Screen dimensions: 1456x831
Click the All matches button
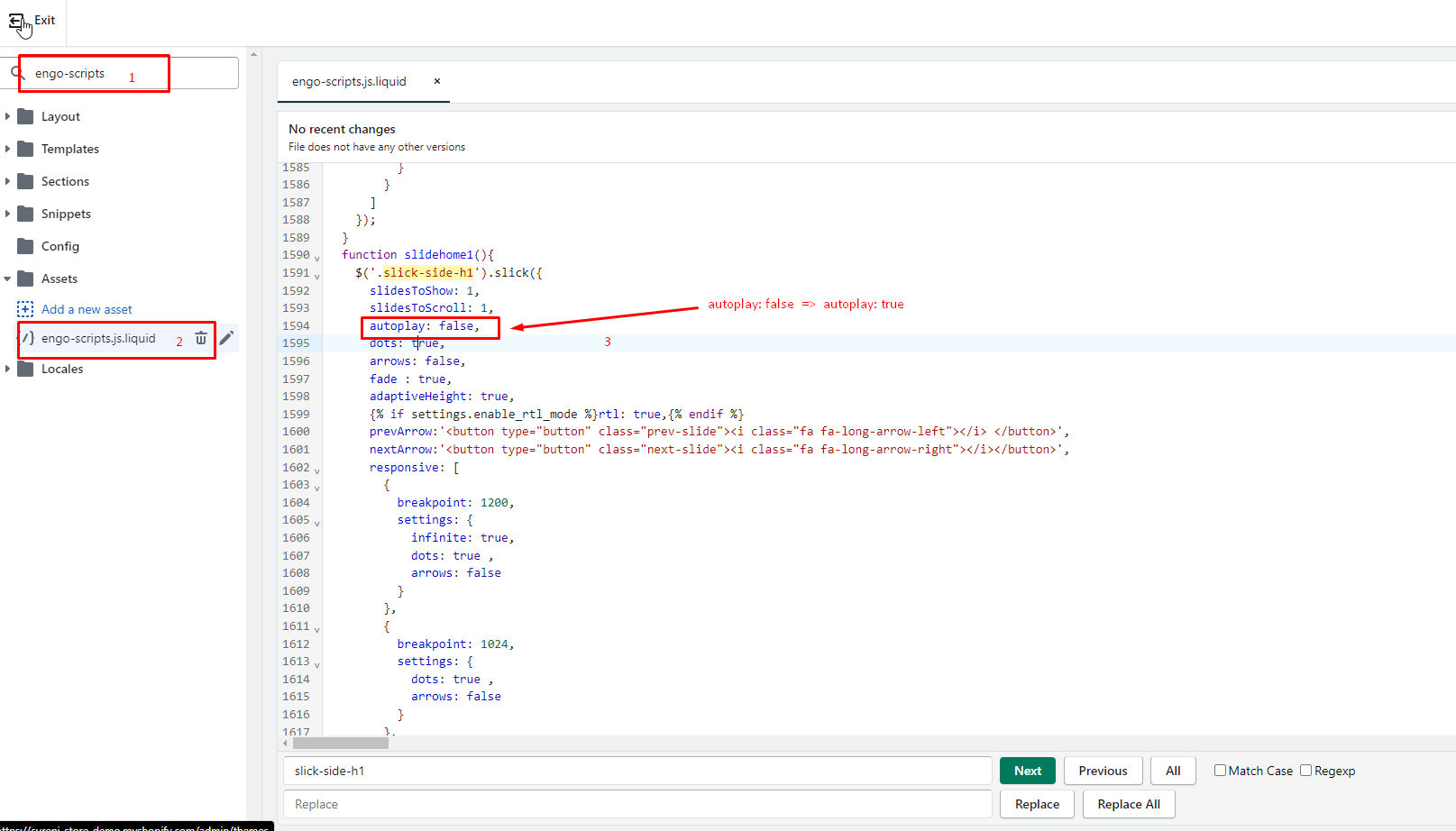(x=1173, y=771)
